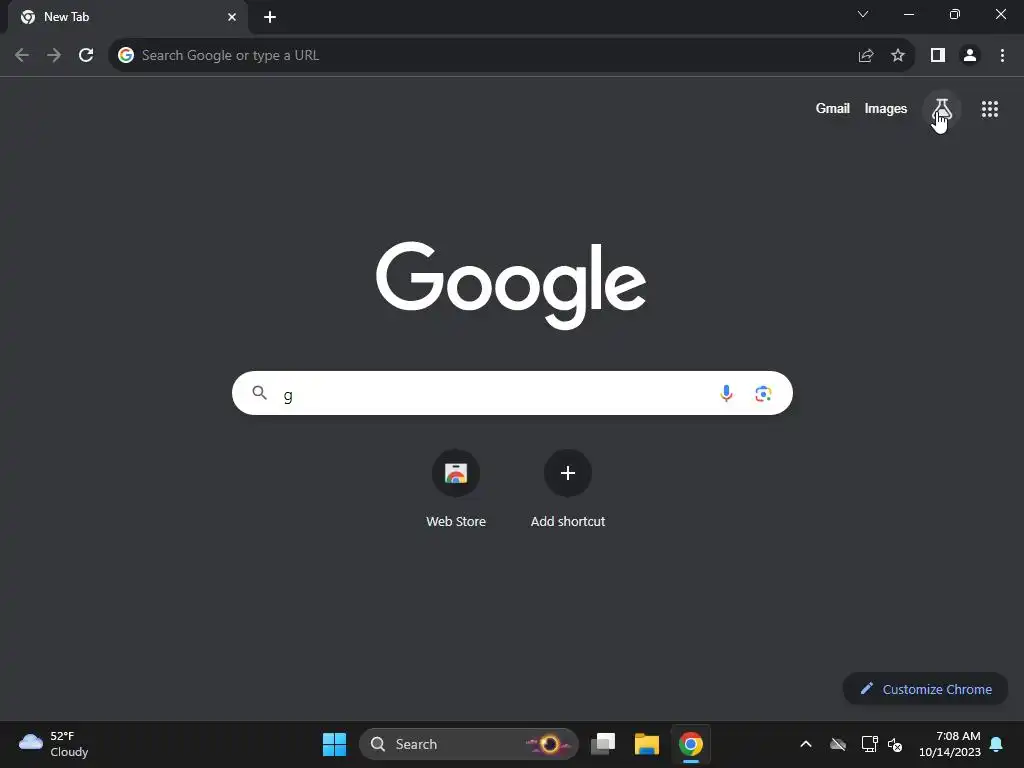Open Gmail link
This screenshot has width=1024, height=768.
(x=833, y=108)
